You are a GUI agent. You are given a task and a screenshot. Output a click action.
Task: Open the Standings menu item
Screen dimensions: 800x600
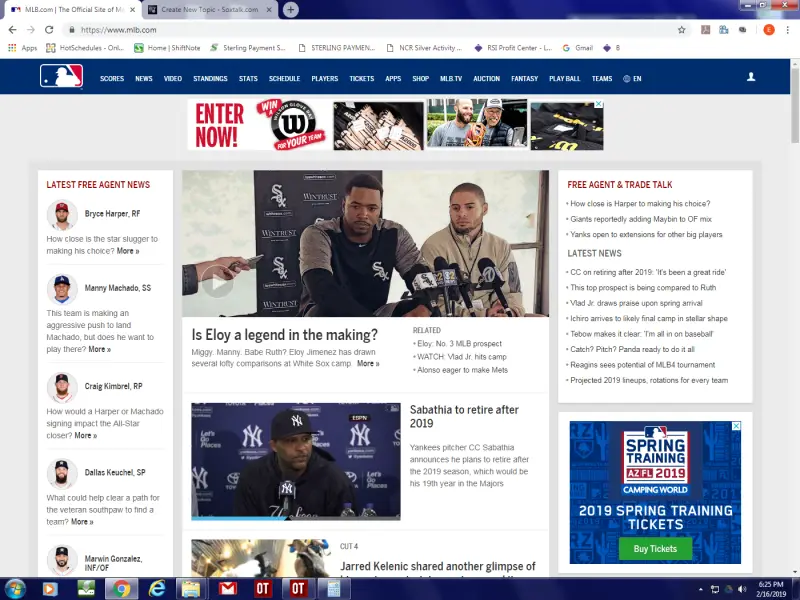tap(210, 78)
